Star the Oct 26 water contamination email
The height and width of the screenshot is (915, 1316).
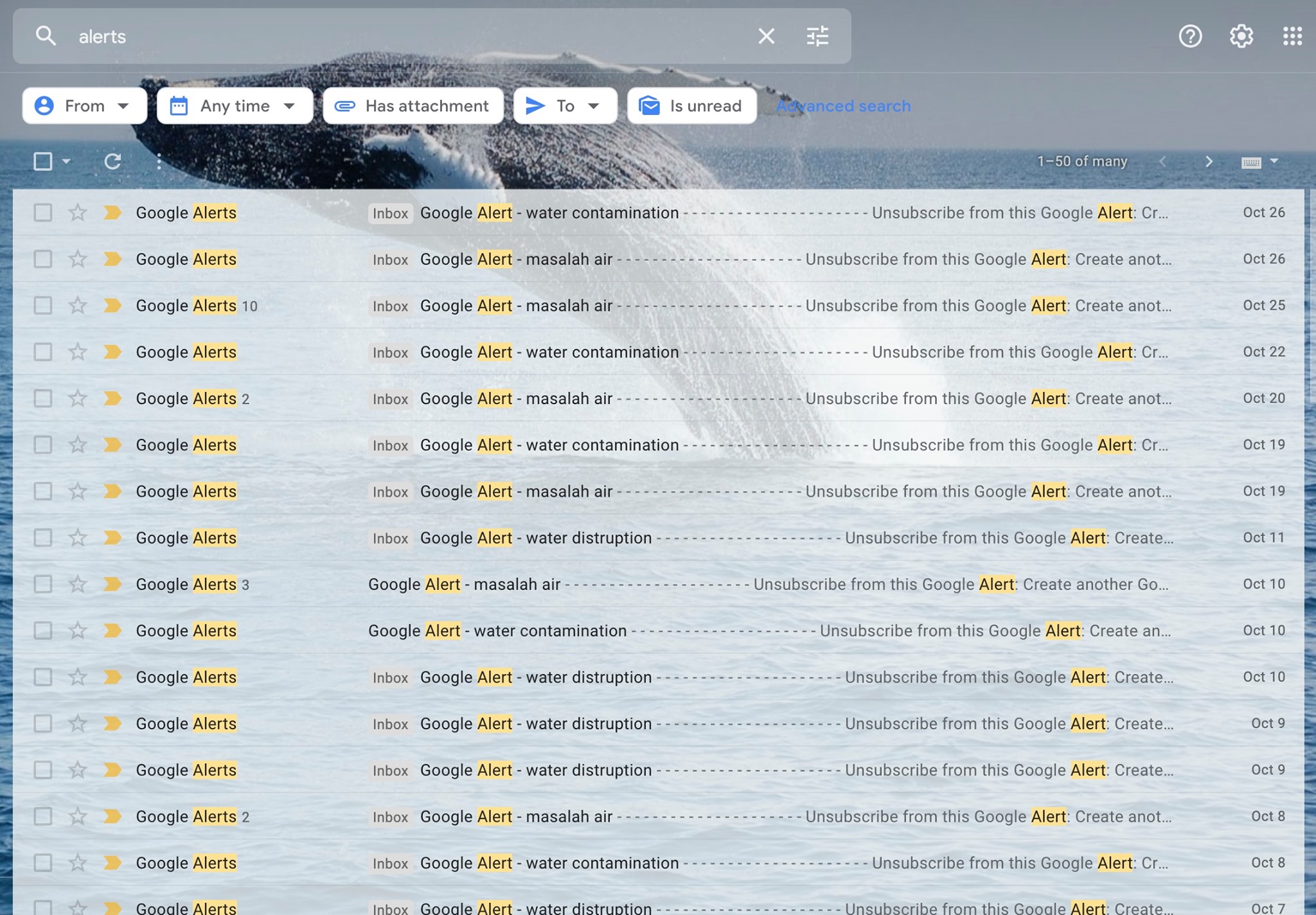(78, 212)
